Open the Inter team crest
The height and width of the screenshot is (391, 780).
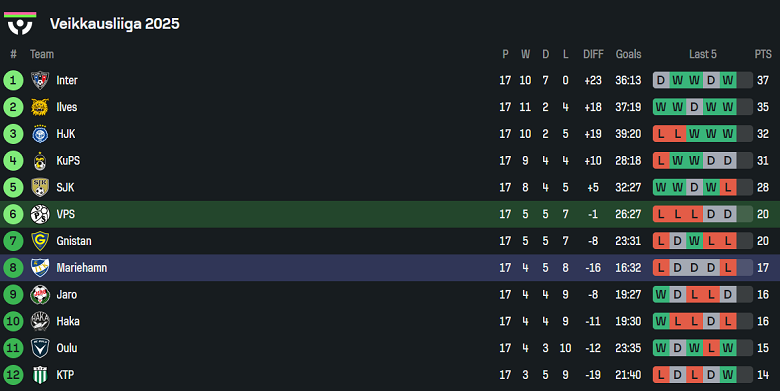tap(40, 80)
